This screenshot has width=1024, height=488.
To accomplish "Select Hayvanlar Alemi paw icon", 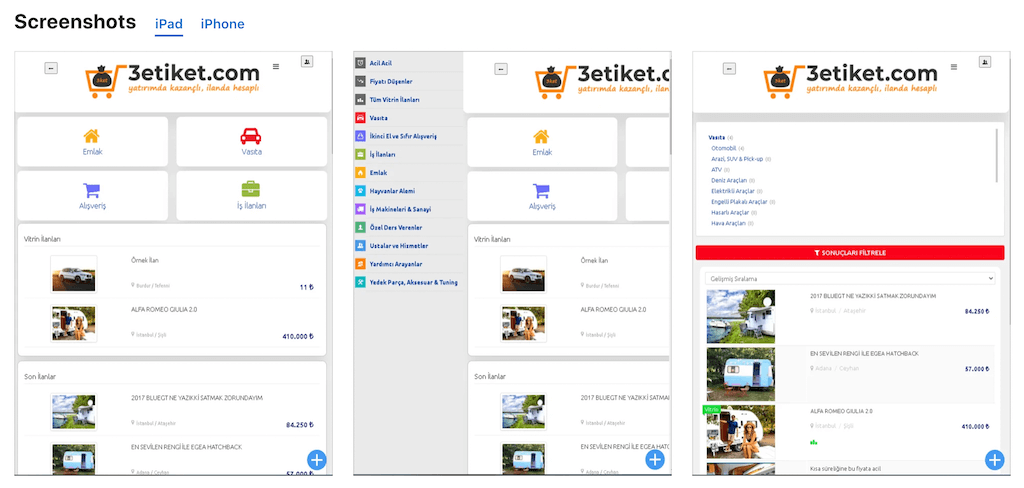I will tap(360, 191).
